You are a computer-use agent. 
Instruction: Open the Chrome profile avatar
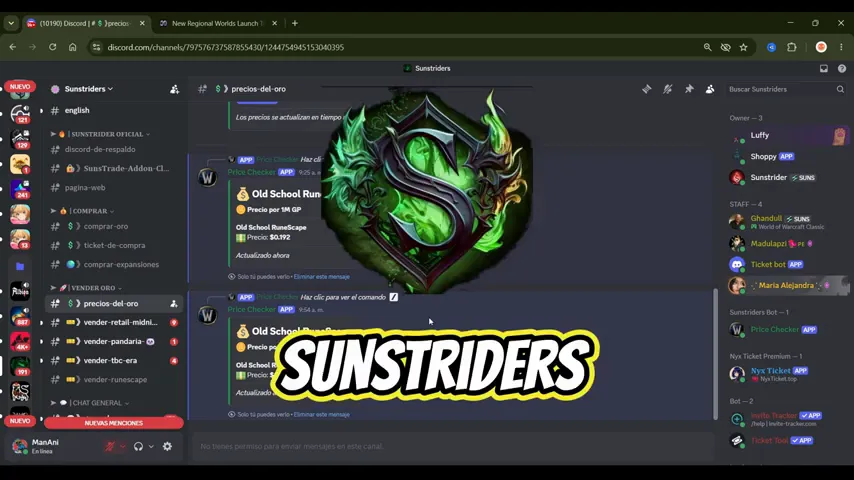821,47
